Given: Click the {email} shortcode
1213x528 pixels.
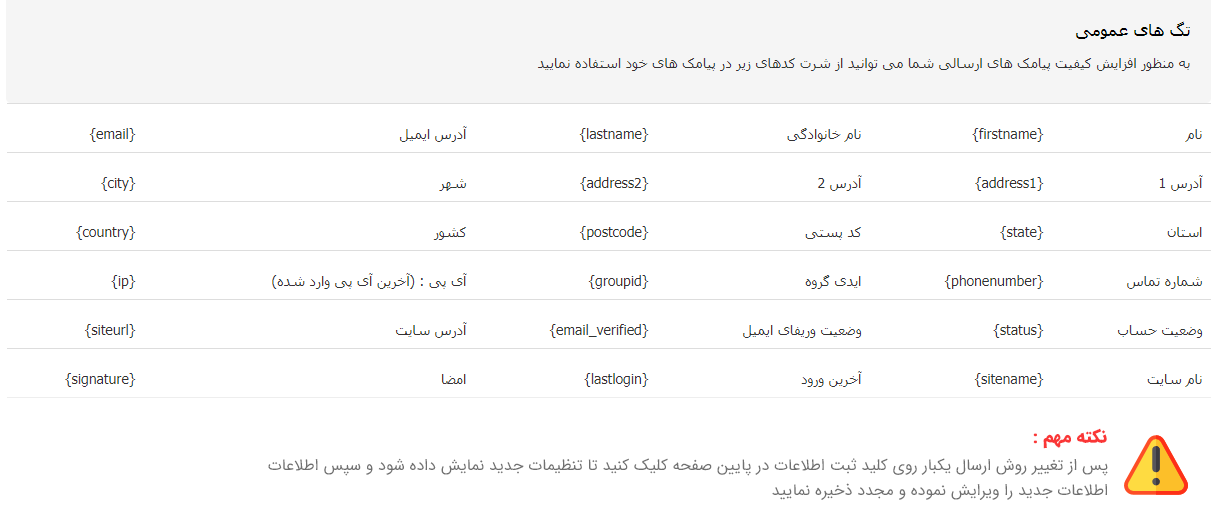Looking at the screenshot, I should (112, 134).
